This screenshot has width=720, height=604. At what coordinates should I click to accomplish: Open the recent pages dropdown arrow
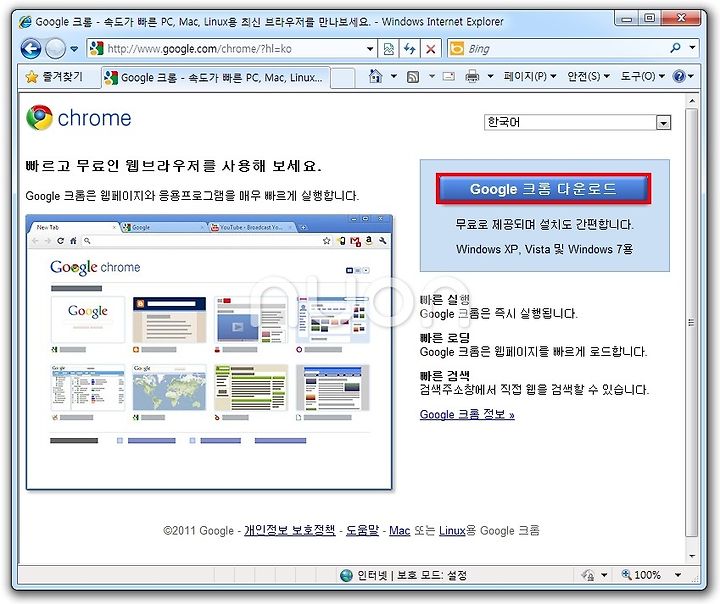point(74,49)
